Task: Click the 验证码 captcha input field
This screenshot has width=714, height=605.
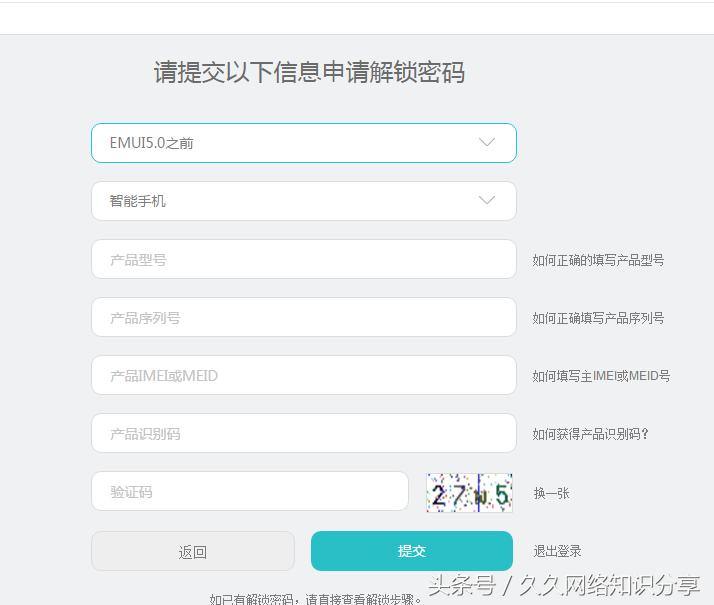Action: click(250, 491)
